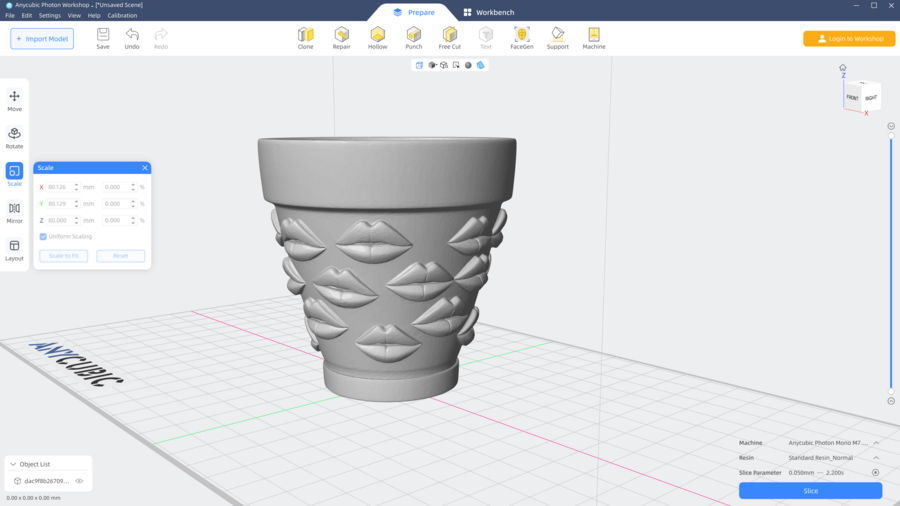Click the Import Model button

[x=42, y=39]
